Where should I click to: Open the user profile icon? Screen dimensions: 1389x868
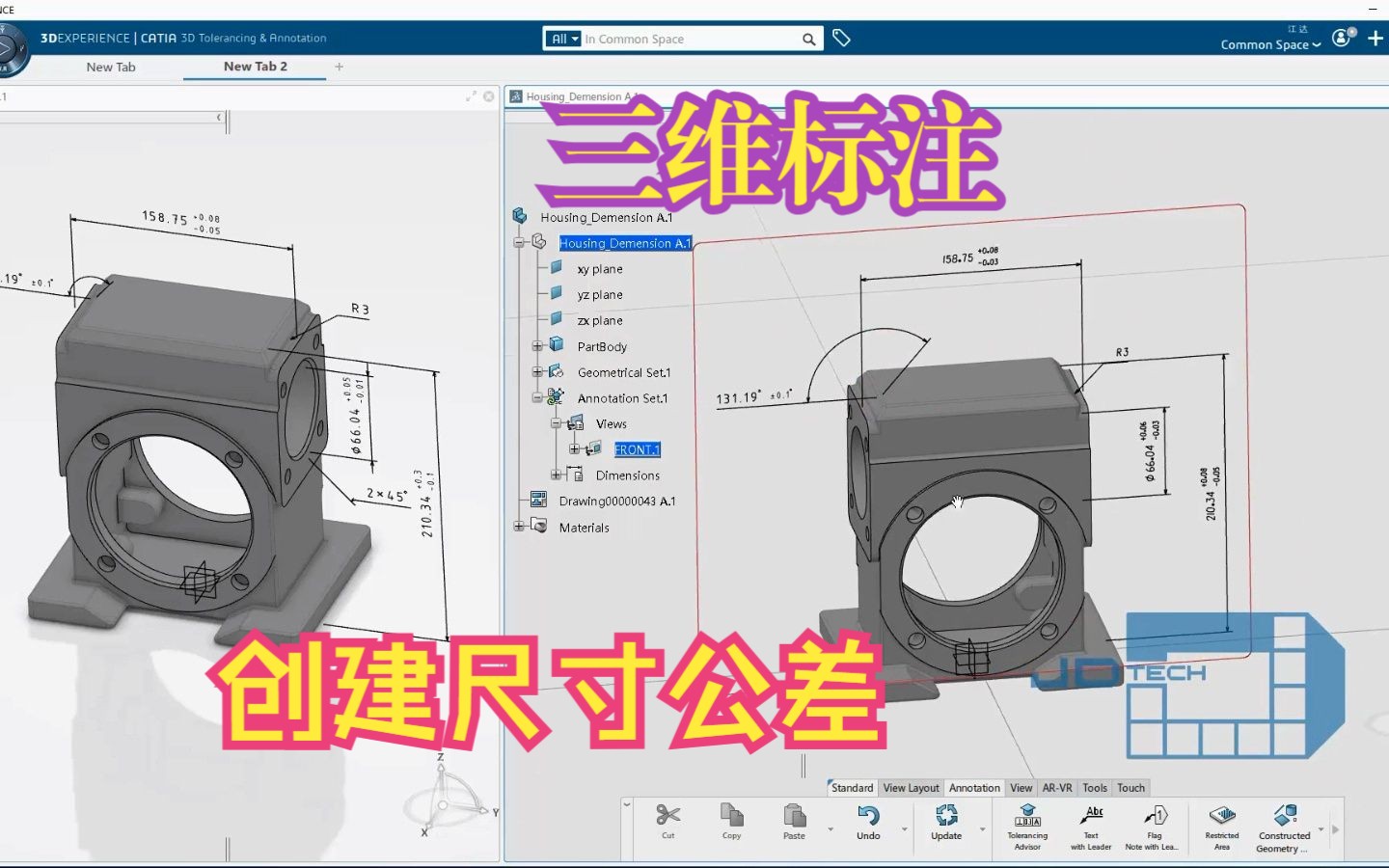[x=1341, y=38]
